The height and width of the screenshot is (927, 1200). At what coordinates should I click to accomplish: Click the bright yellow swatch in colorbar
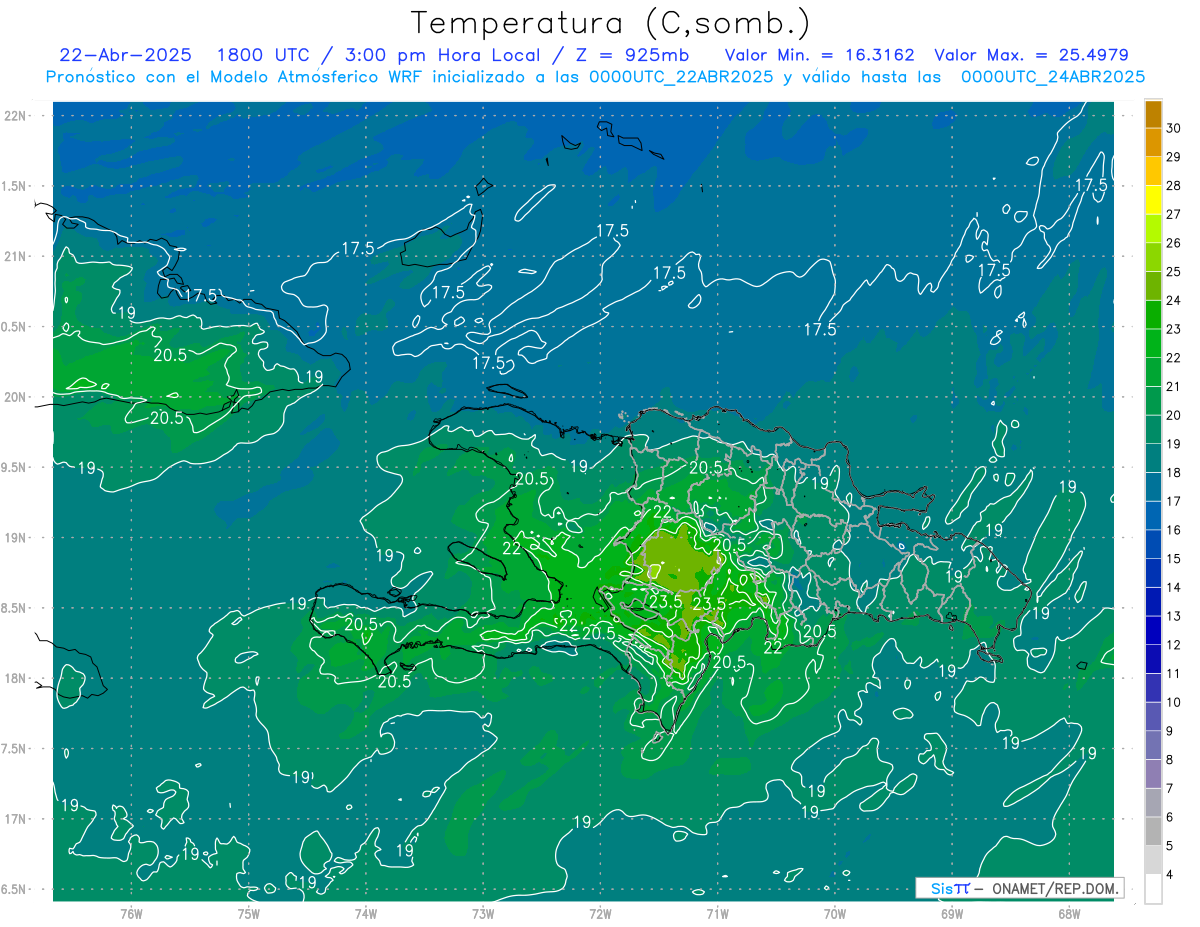coord(1153,200)
